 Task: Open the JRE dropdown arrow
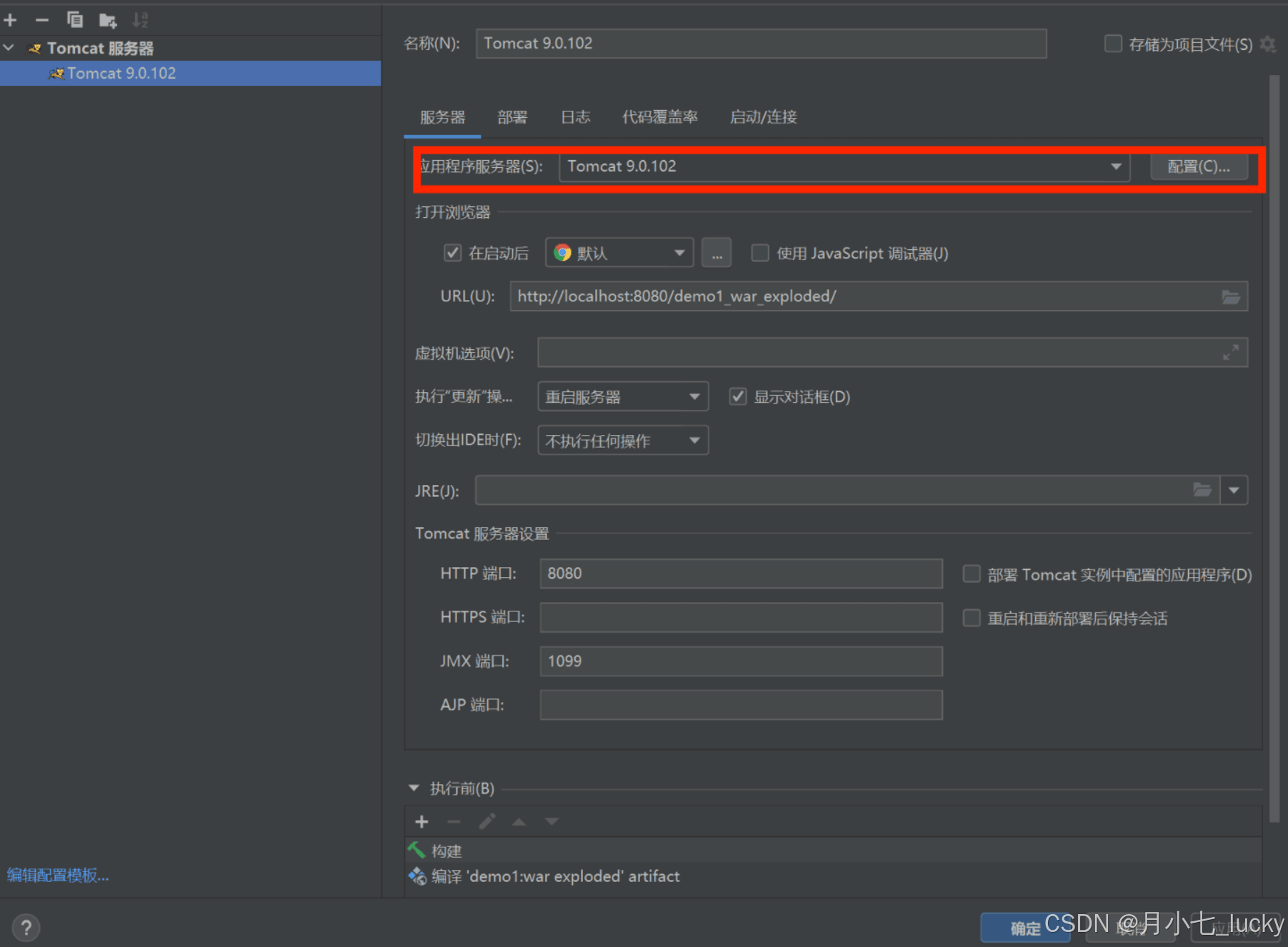coord(1234,491)
